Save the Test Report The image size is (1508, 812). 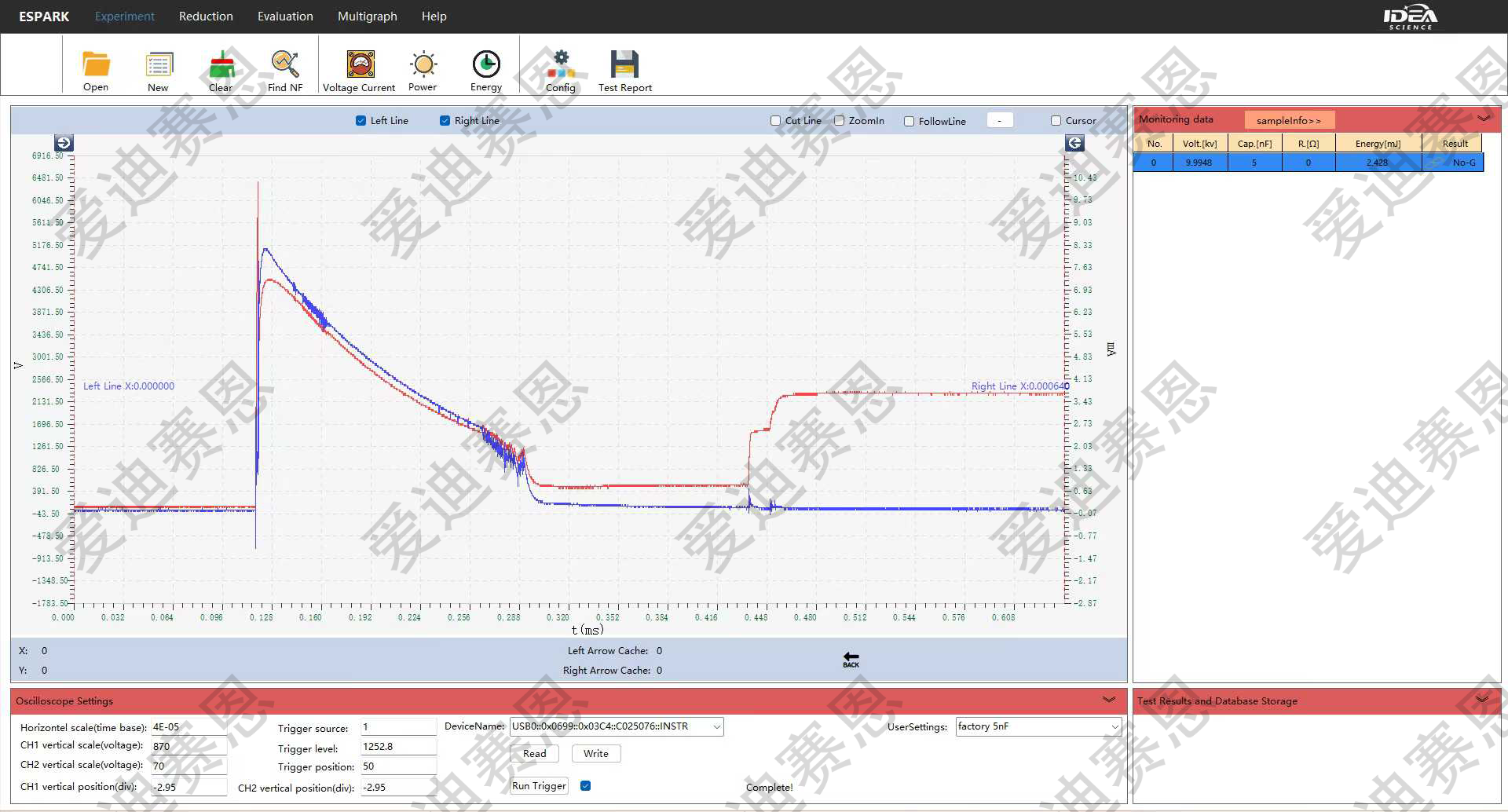tap(624, 64)
